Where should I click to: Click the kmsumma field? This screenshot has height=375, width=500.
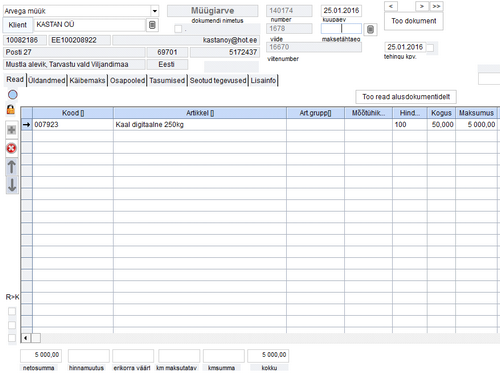tap(224, 355)
